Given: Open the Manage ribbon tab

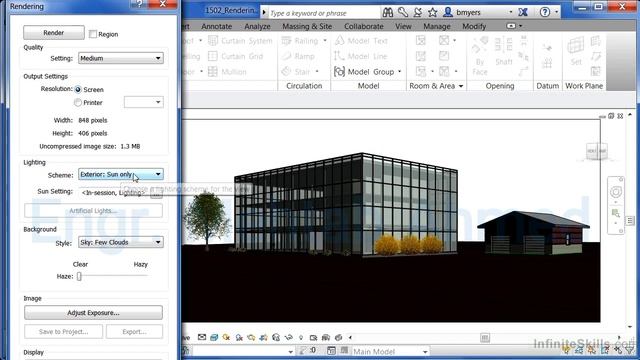Looking at the screenshot, I should coord(437,26).
